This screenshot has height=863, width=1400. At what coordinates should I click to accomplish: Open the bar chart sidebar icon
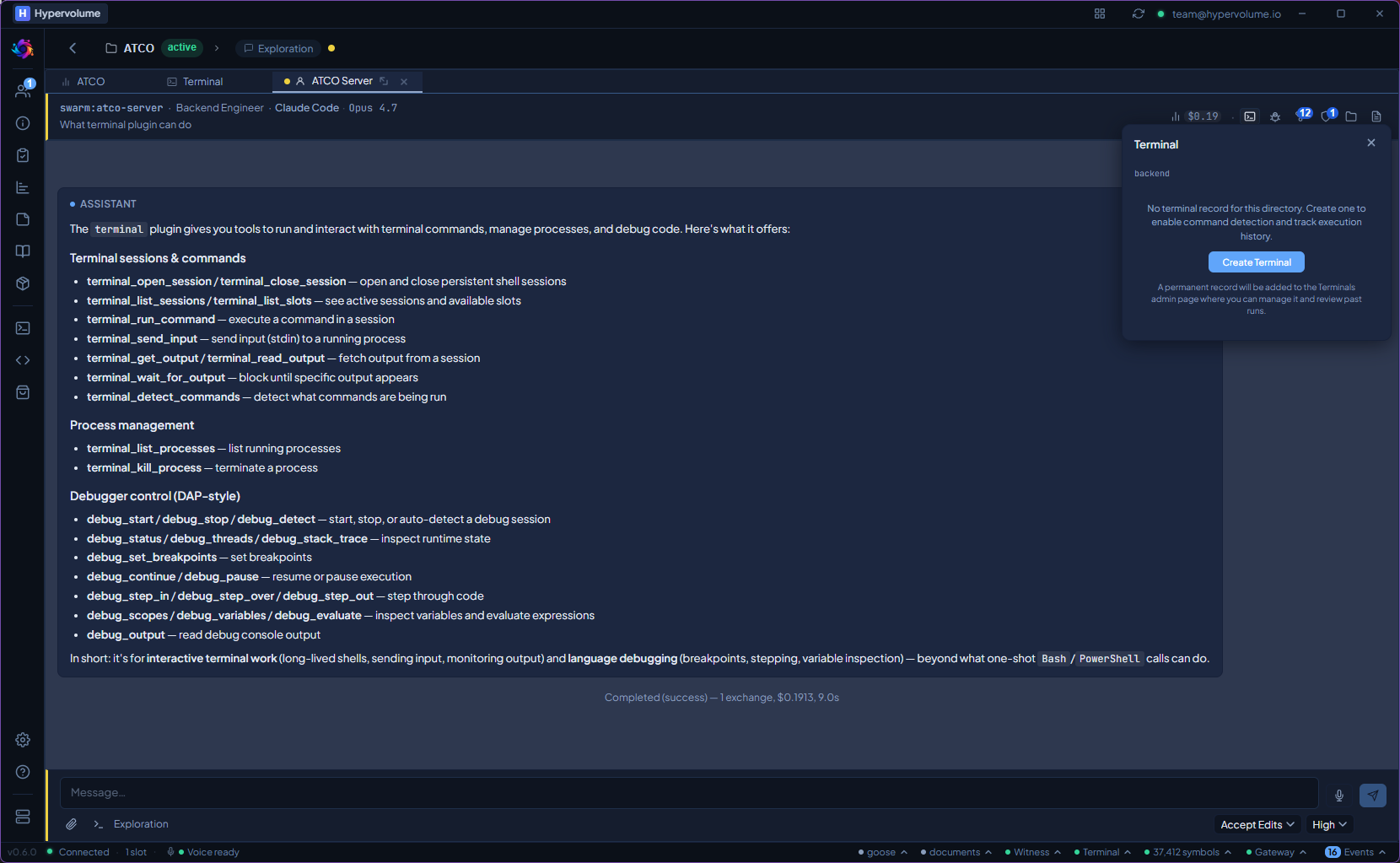(x=23, y=187)
